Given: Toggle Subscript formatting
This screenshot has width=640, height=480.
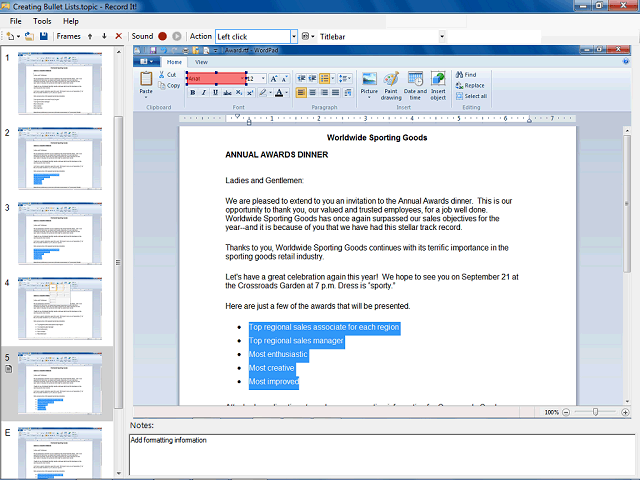Looking at the screenshot, I should (x=239, y=93).
